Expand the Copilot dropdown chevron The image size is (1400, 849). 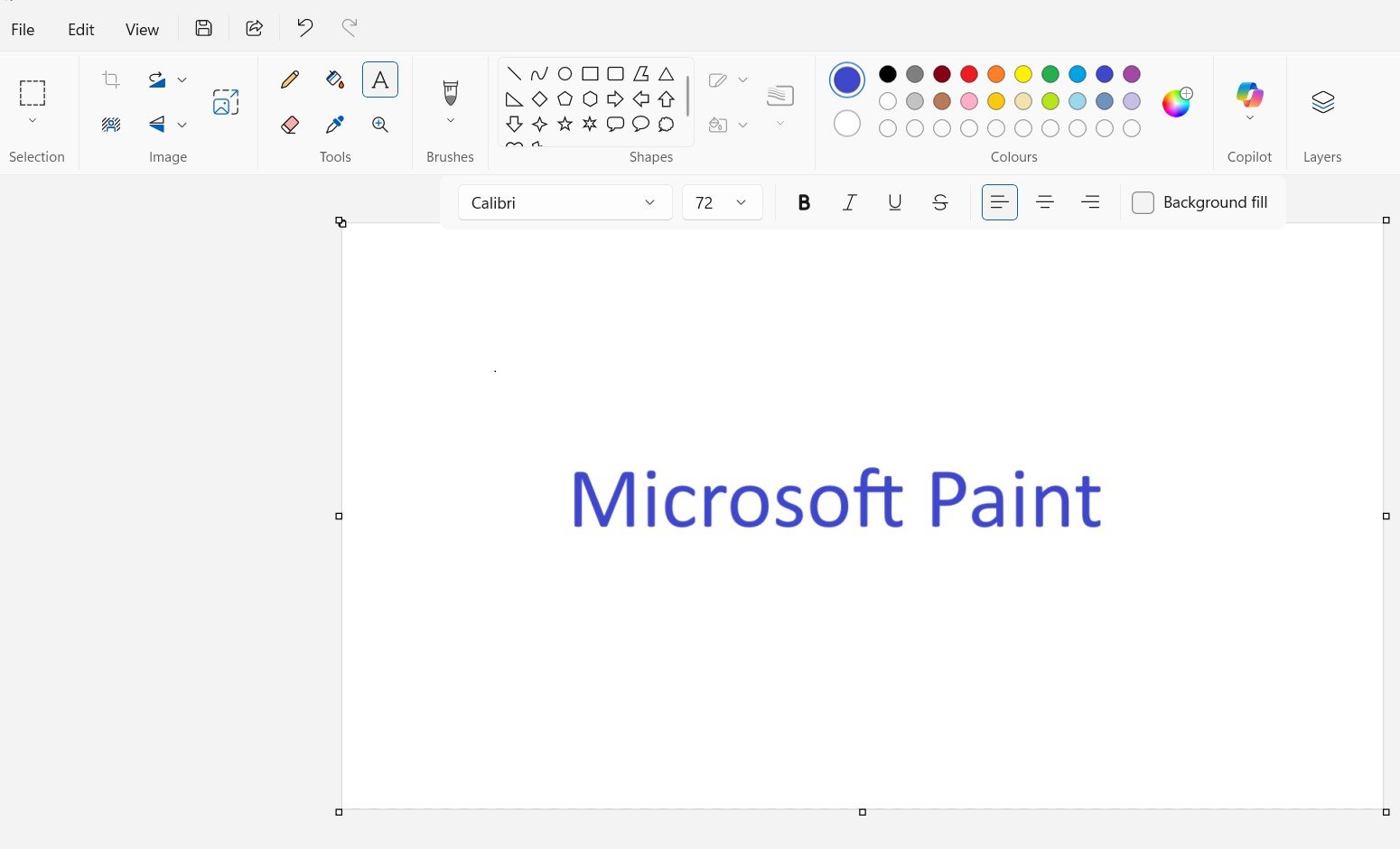point(1250,118)
